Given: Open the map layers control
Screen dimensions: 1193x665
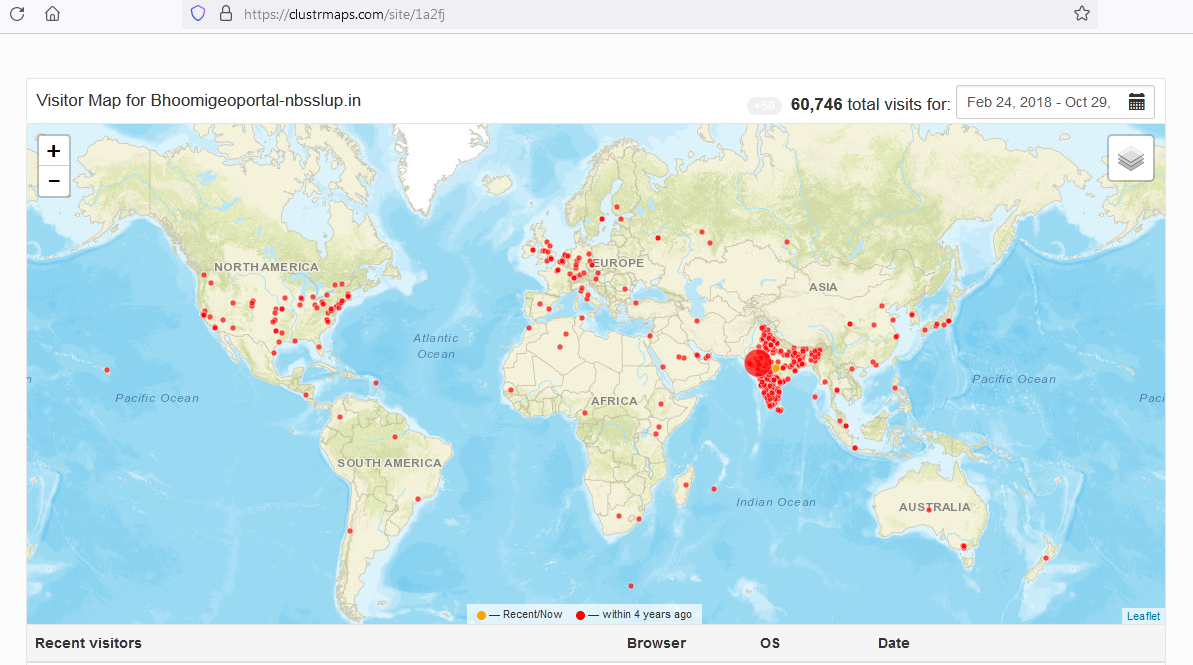Looking at the screenshot, I should (1130, 158).
